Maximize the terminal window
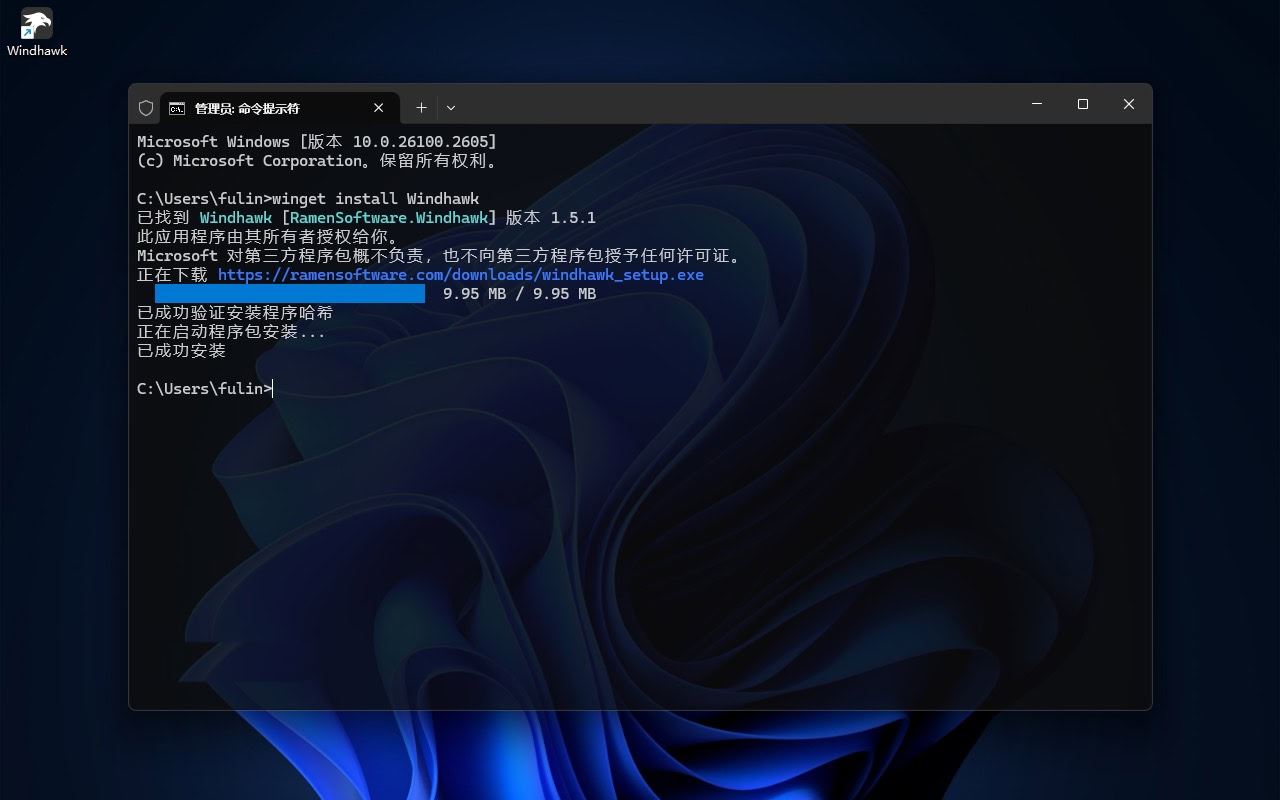The image size is (1280, 800). click(x=1082, y=104)
